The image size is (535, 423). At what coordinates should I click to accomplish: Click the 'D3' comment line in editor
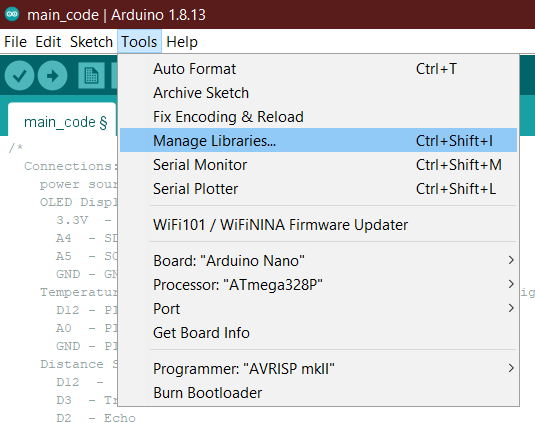pos(87,400)
